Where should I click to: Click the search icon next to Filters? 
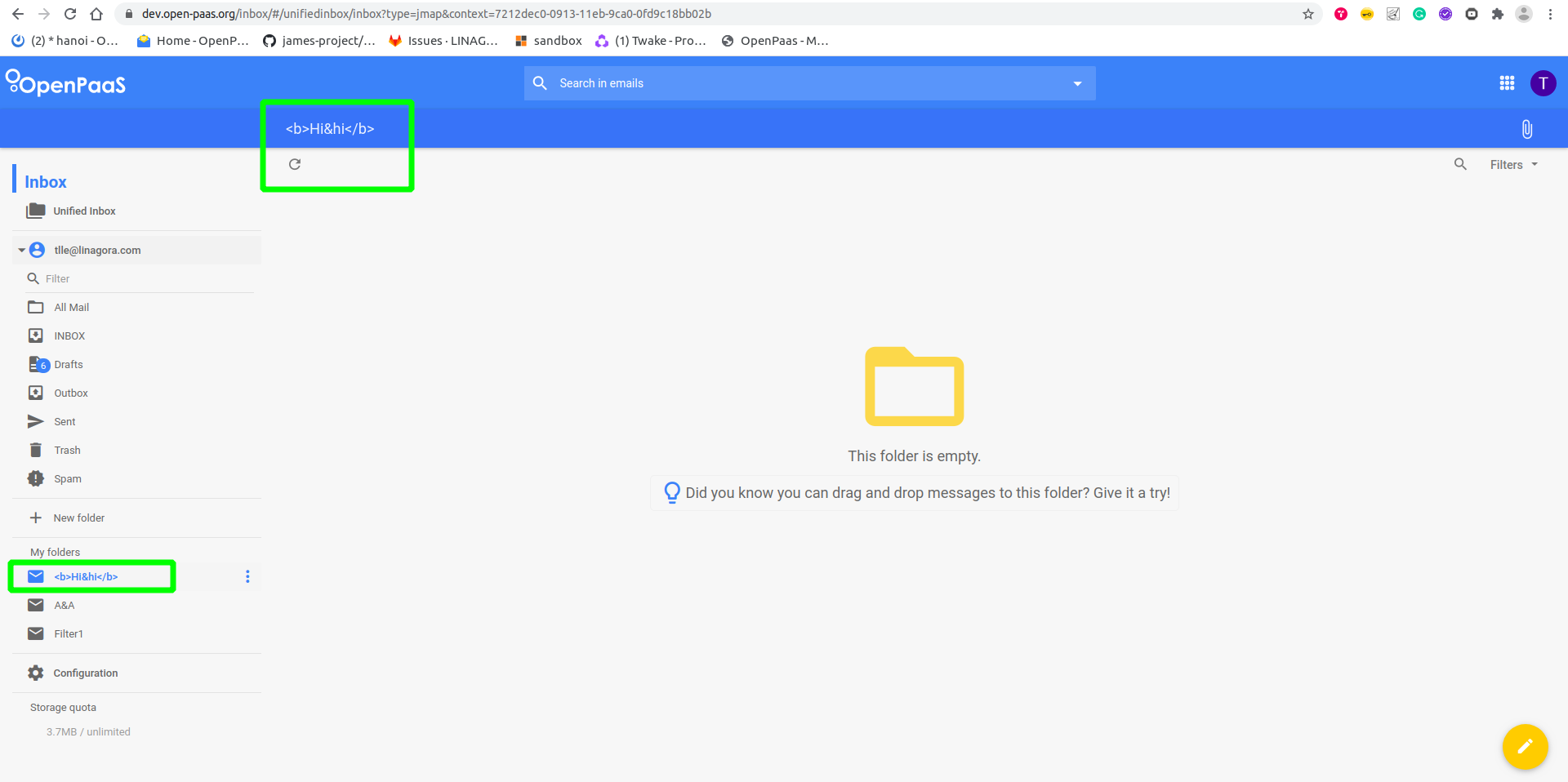pos(1461,164)
